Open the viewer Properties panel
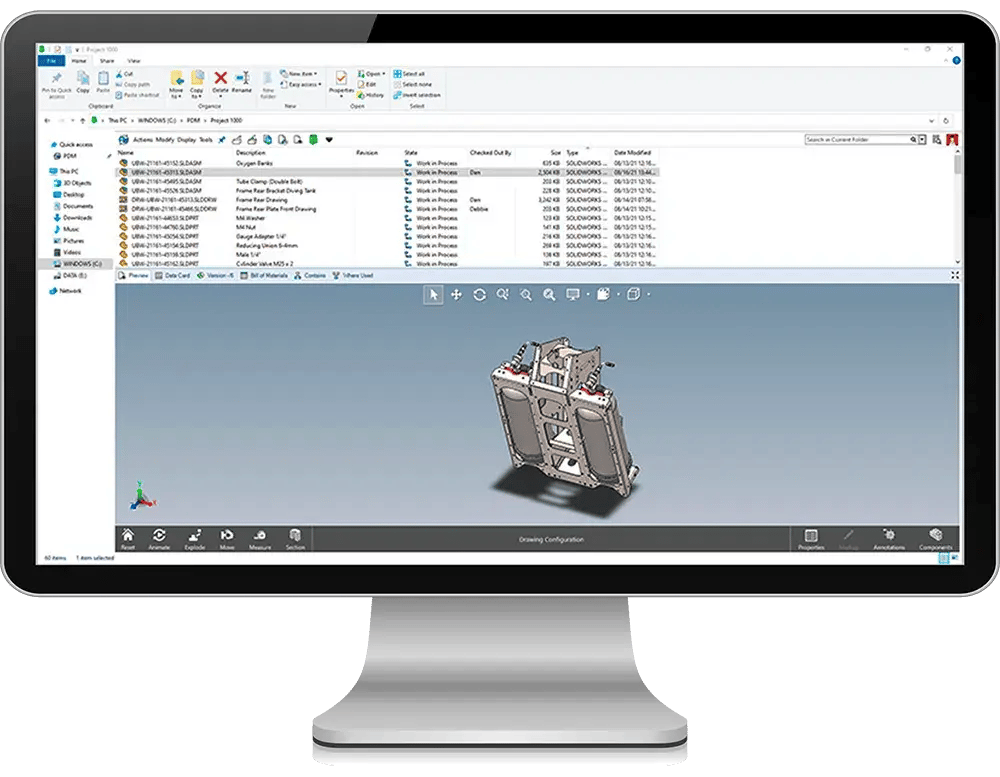The height and width of the screenshot is (777, 1000). 811,539
